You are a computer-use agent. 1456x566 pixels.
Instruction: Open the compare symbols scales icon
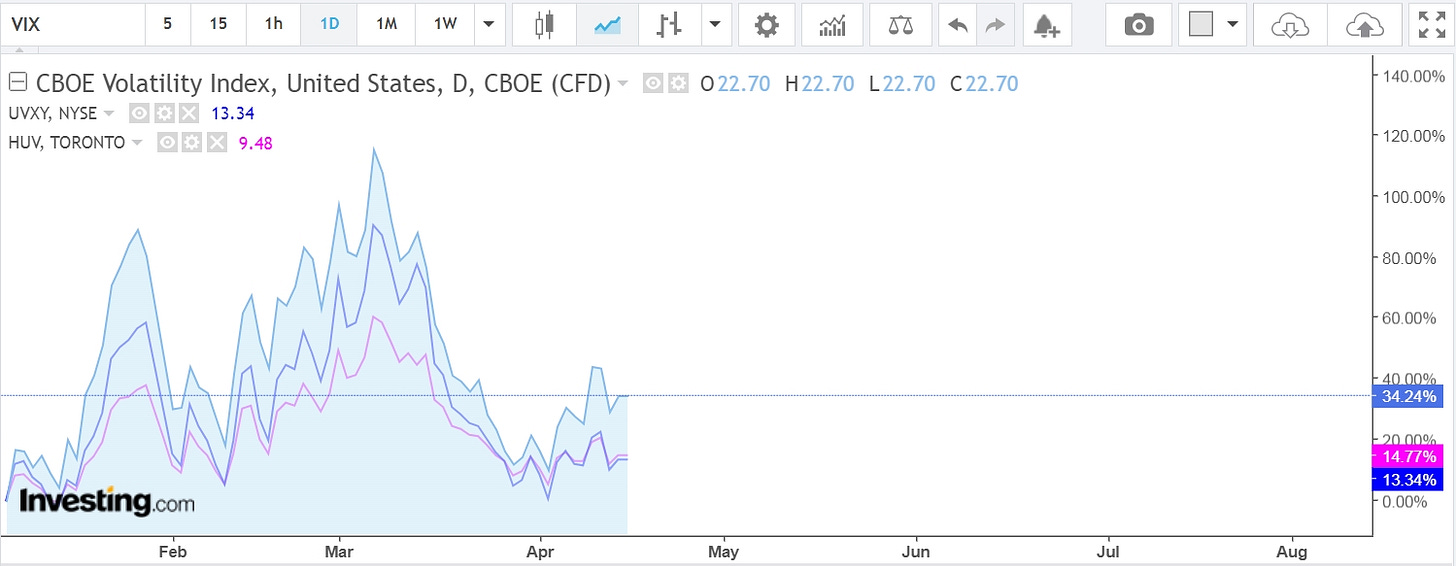coord(899,24)
